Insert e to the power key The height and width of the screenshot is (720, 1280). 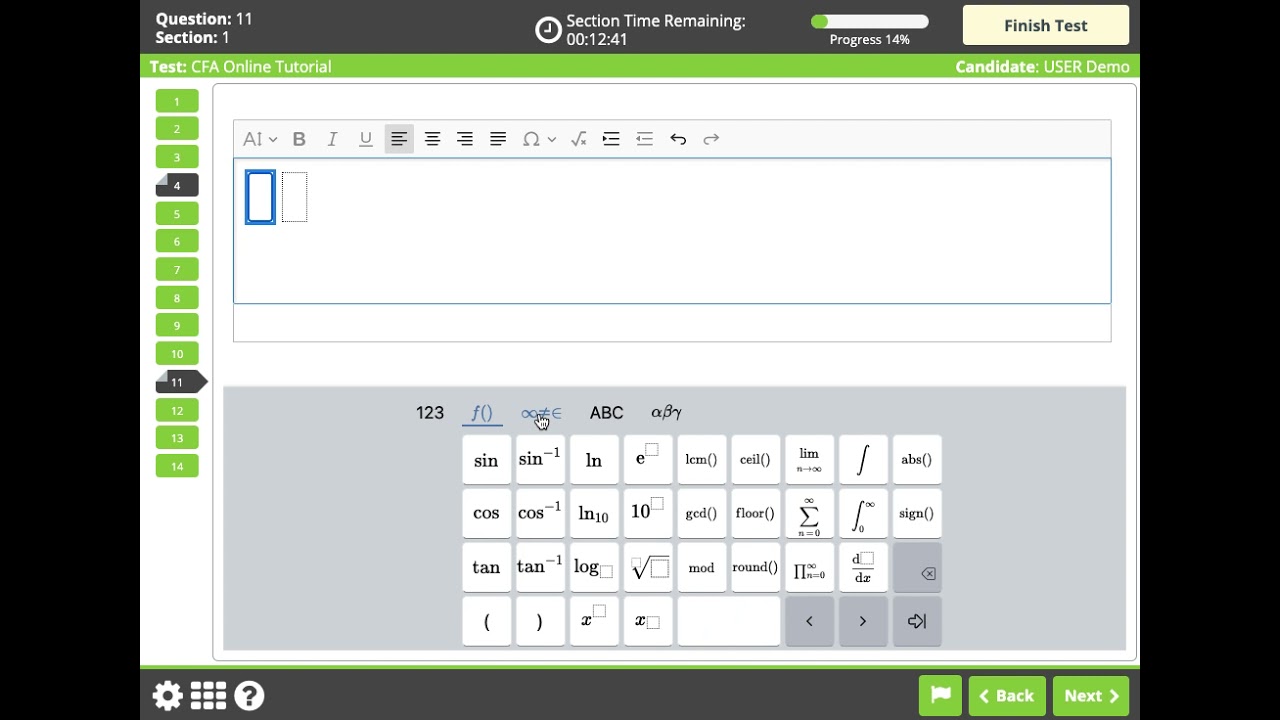coord(648,460)
